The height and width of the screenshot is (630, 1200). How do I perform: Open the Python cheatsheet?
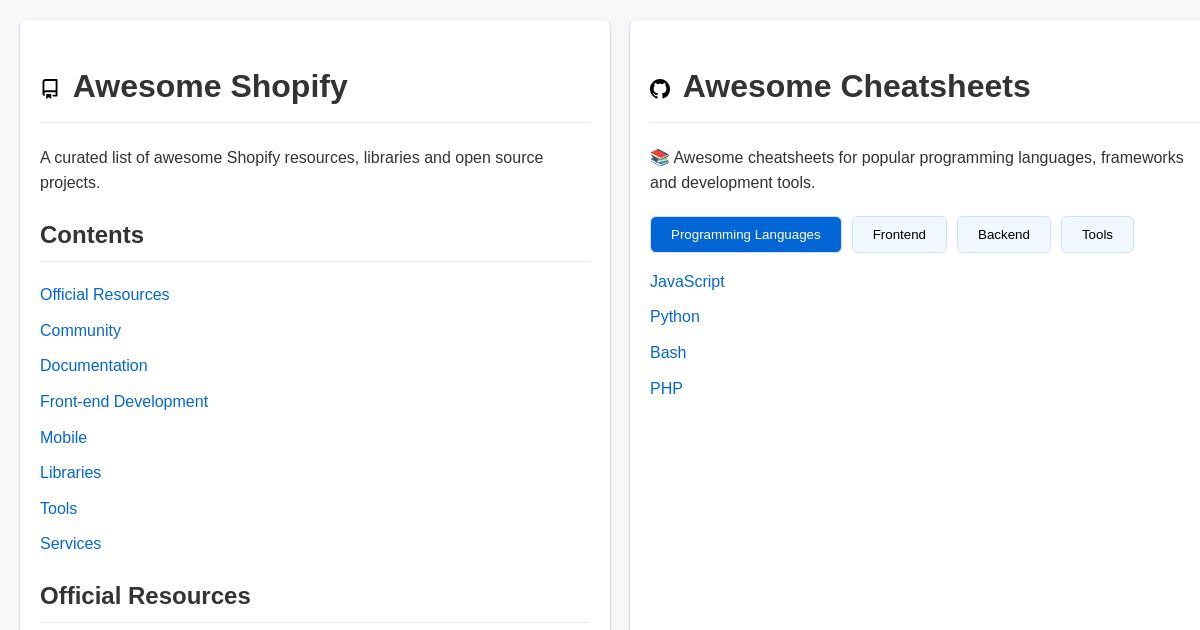point(675,317)
